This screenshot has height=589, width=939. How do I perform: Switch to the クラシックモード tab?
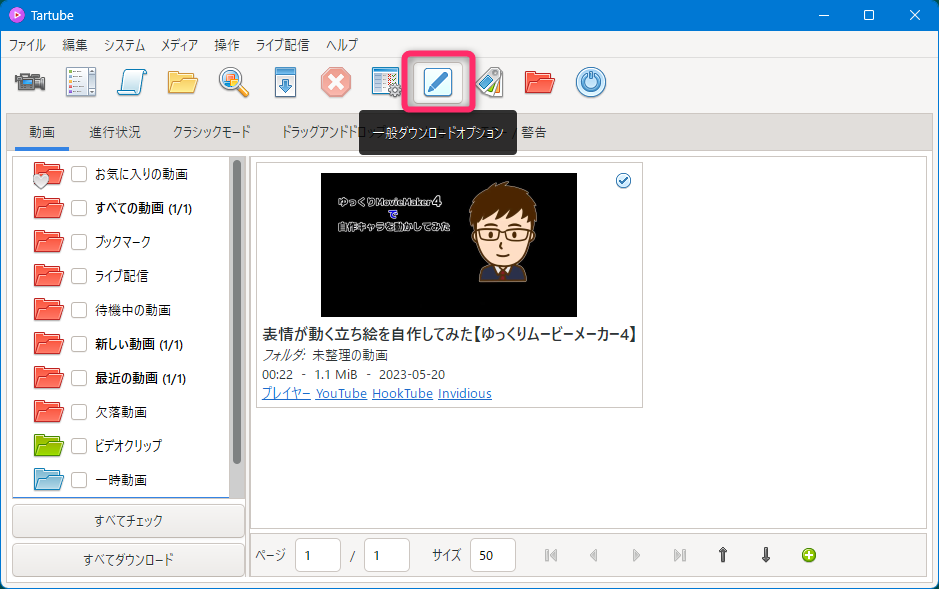[211, 132]
